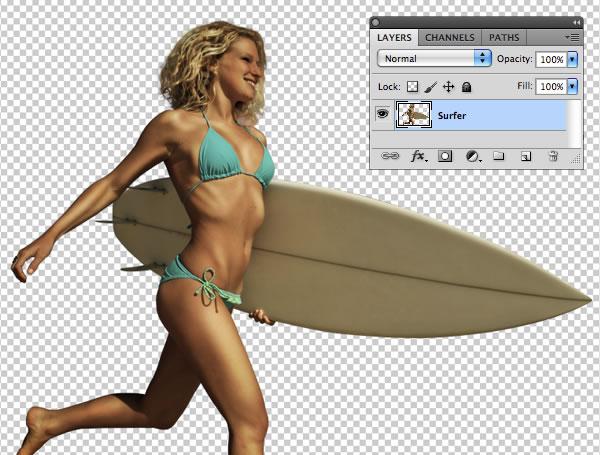Switch to the Layers tab
The image size is (600, 455).
(394, 38)
